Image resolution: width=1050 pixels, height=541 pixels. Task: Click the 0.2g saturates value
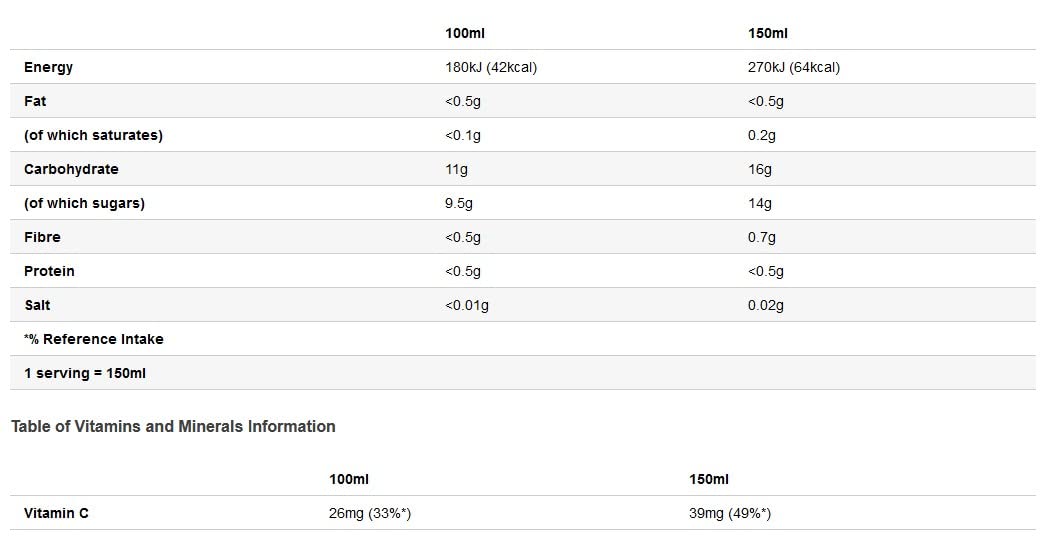coord(762,135)
